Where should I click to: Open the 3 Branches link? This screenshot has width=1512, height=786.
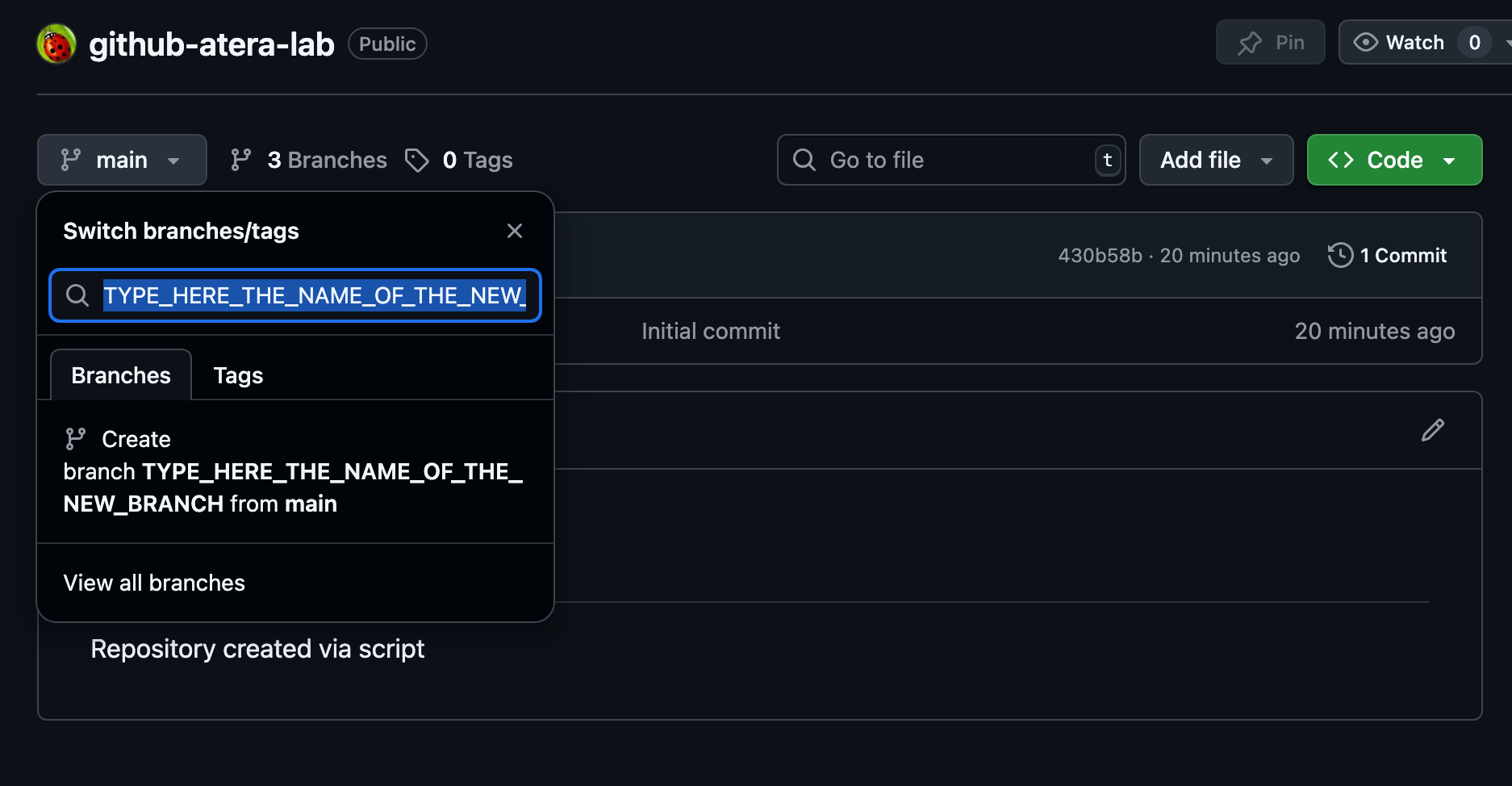[x=308, y=160]
